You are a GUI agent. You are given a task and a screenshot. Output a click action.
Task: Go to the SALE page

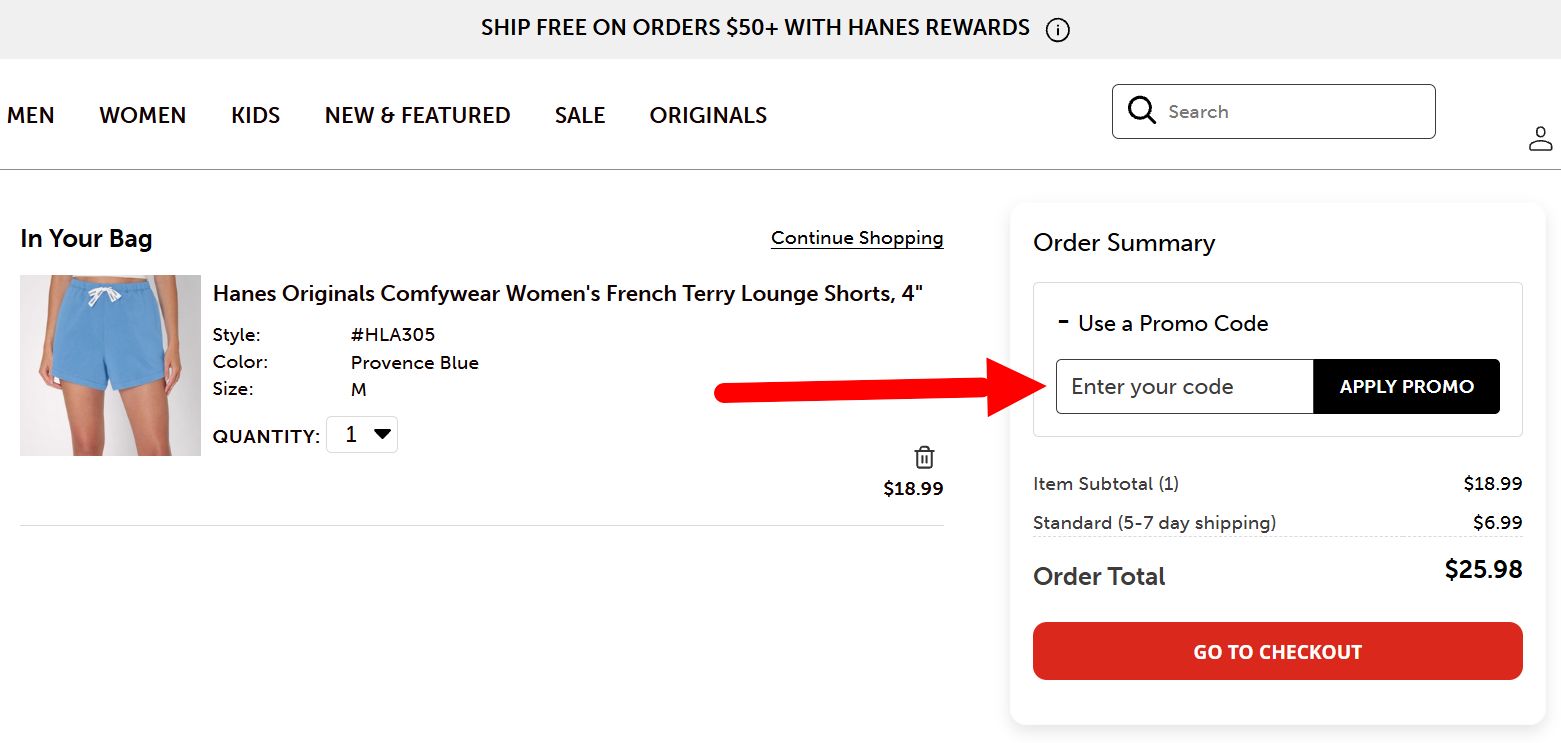pyautogui.click(x=580, y=115)
